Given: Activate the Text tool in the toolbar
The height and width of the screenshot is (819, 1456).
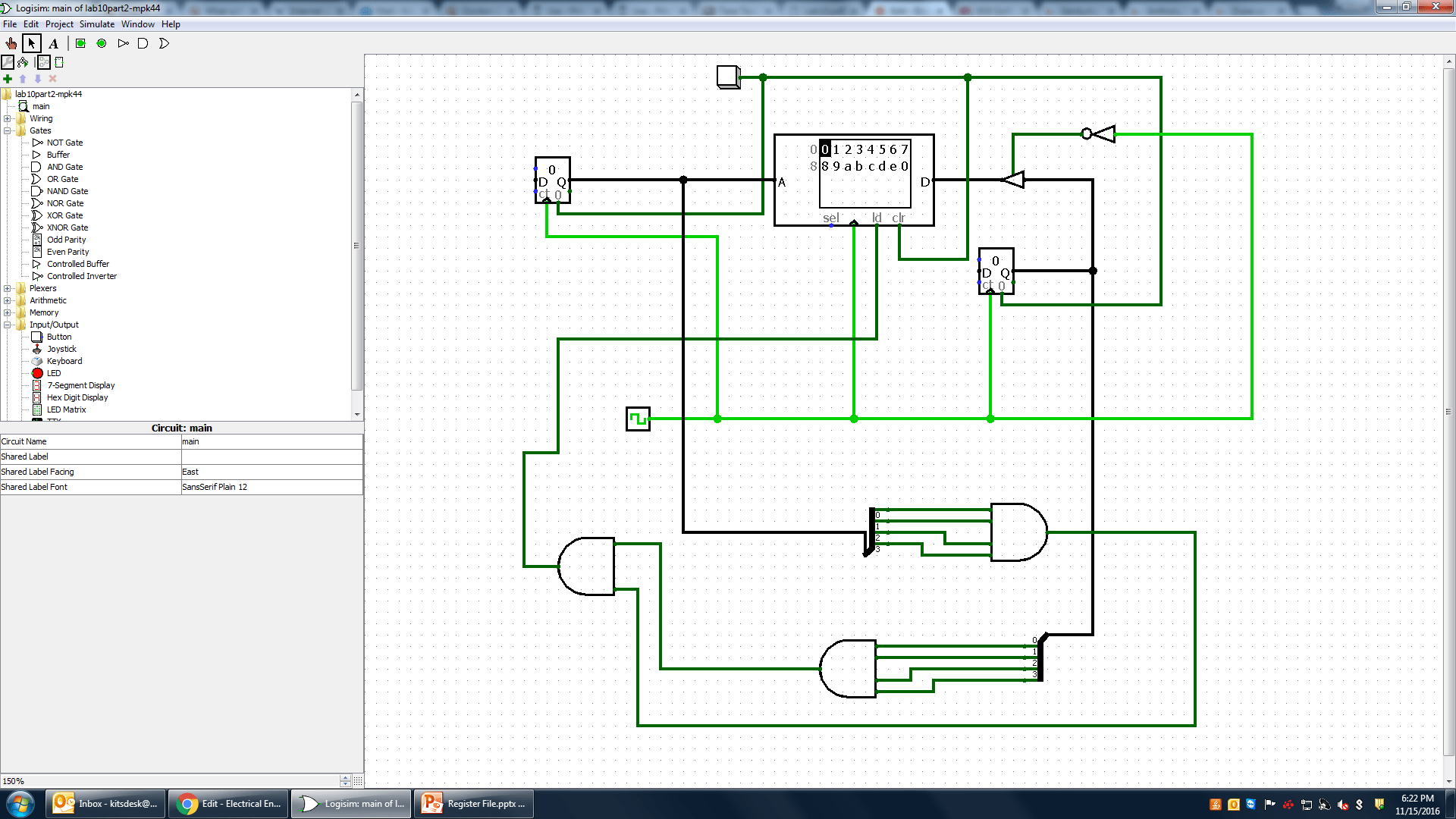Looking at the screenshot, I should [x=53, y=43].
